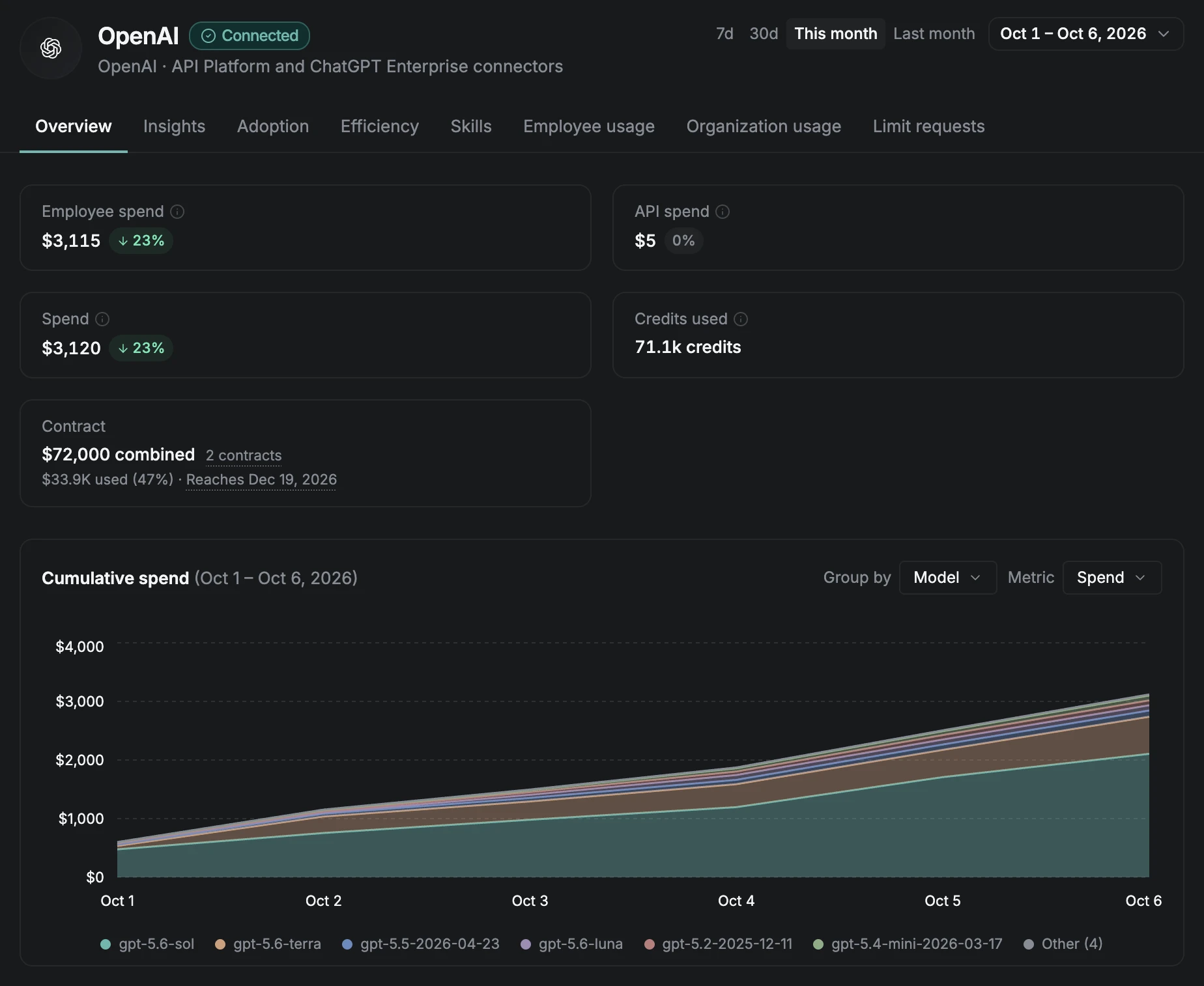Click the Credits used info icon
The image size is (1204, 986).
click(x=741, y=319)
